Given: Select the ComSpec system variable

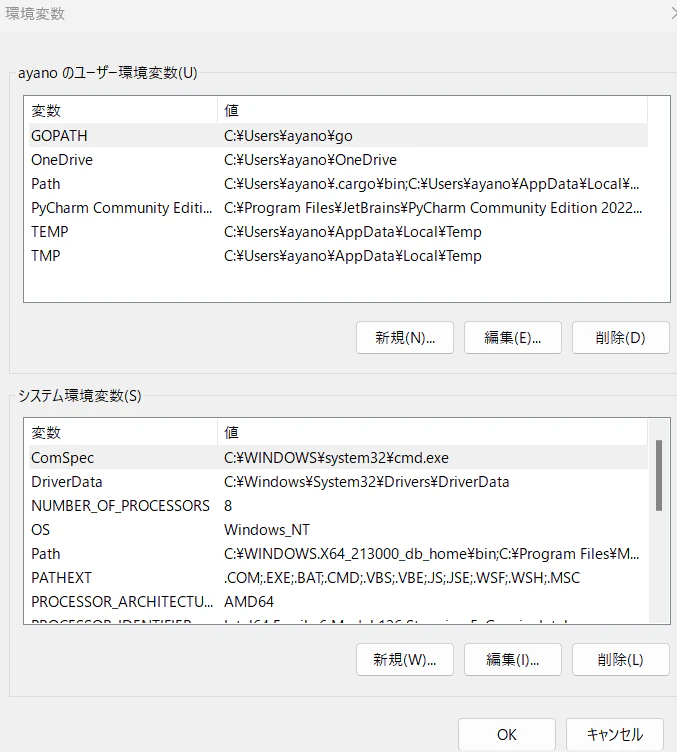Looking at the screenshot, I should click(x=338, y=458).
